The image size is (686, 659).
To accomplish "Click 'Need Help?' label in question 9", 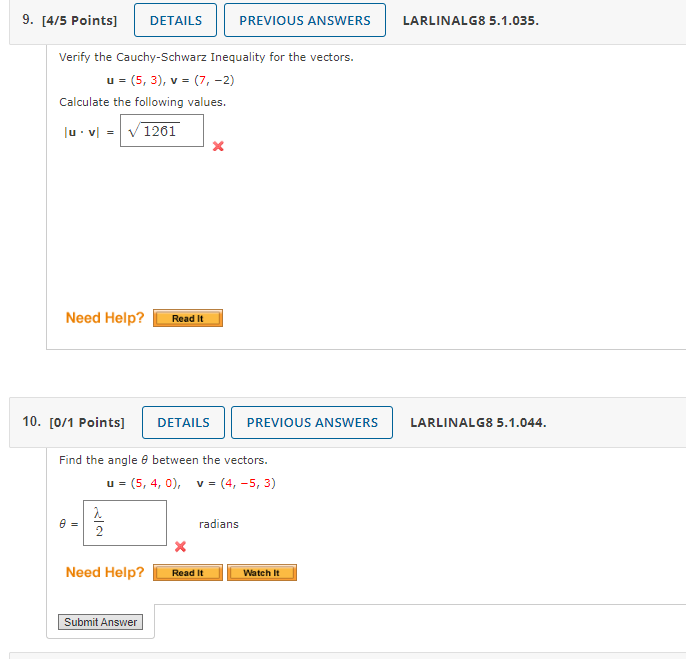I will (105, 318).
